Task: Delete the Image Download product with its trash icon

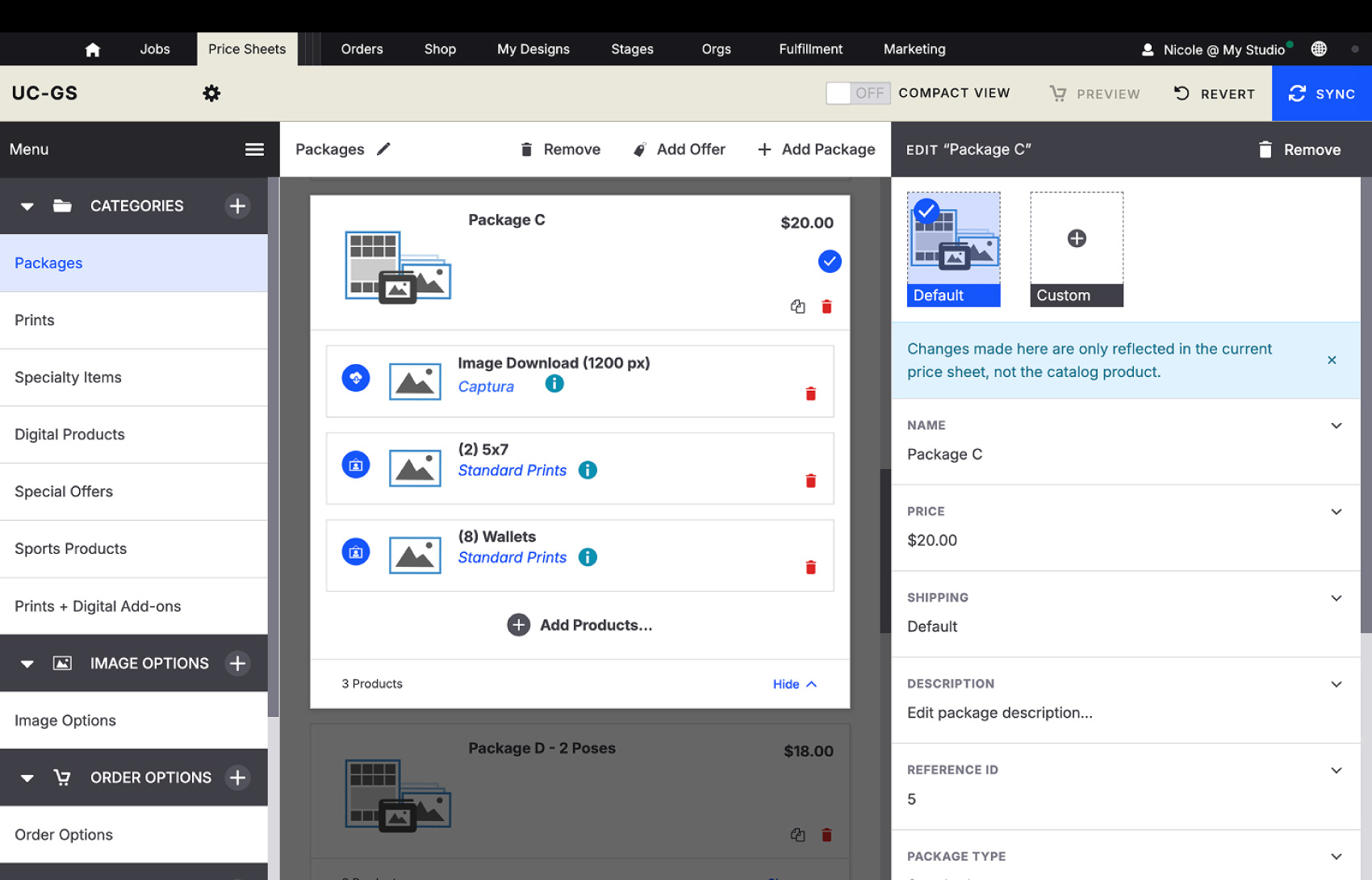Action: pyautogui.click(x=810, y=394)
